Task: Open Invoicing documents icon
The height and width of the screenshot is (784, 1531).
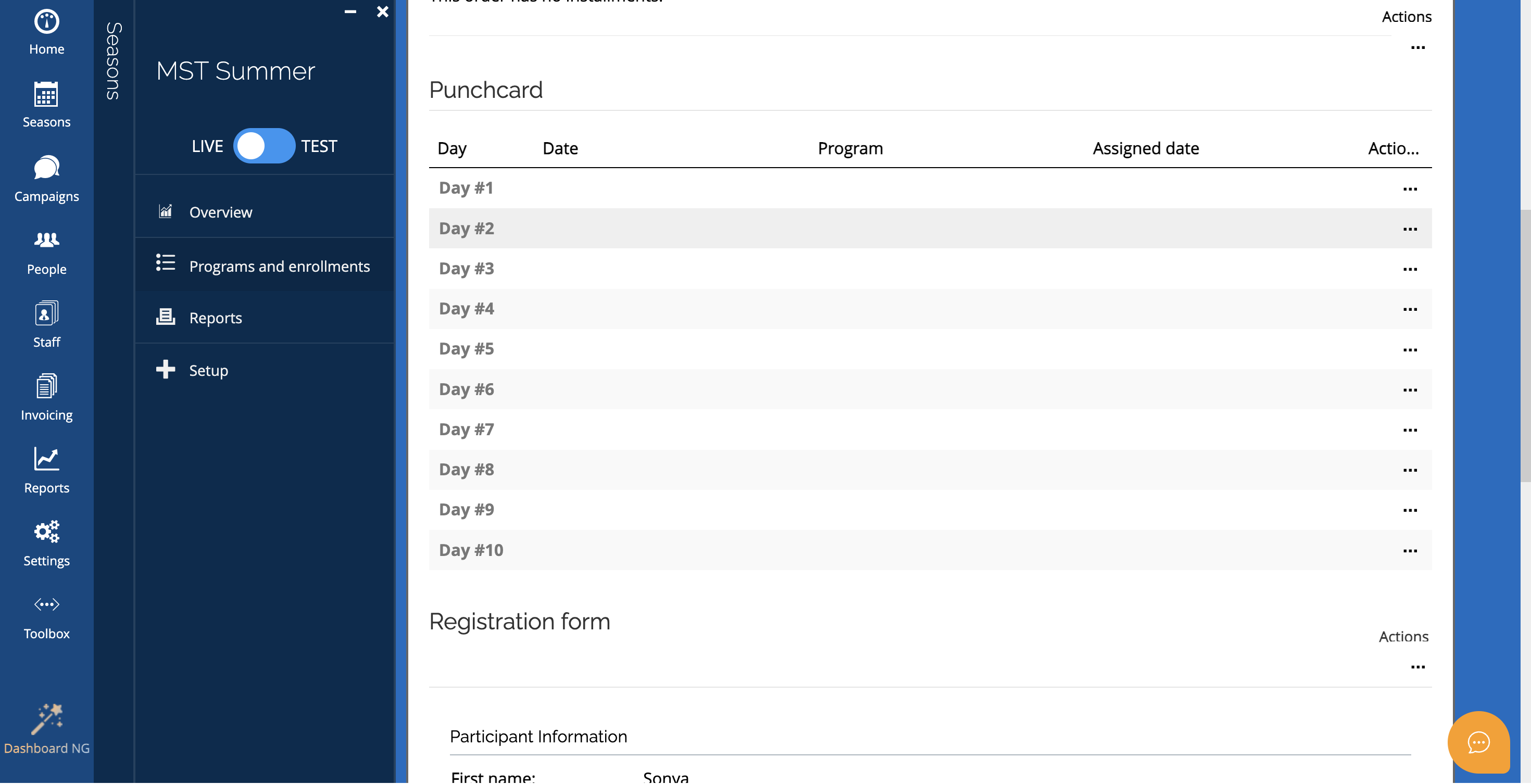Action: (46, 387)
